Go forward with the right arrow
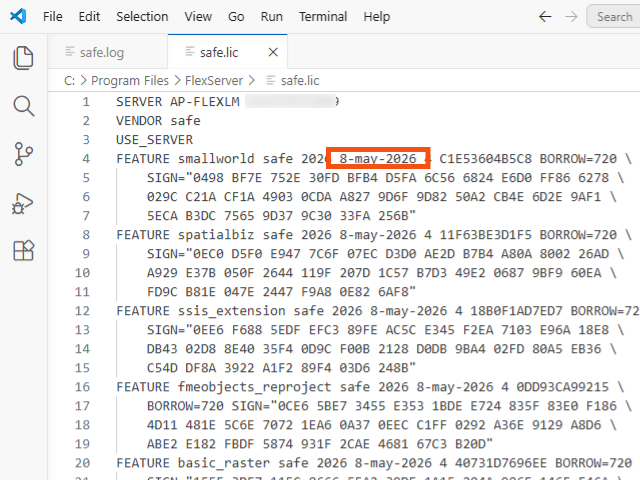This screenshot has width=640, height=480. (571, 17)
